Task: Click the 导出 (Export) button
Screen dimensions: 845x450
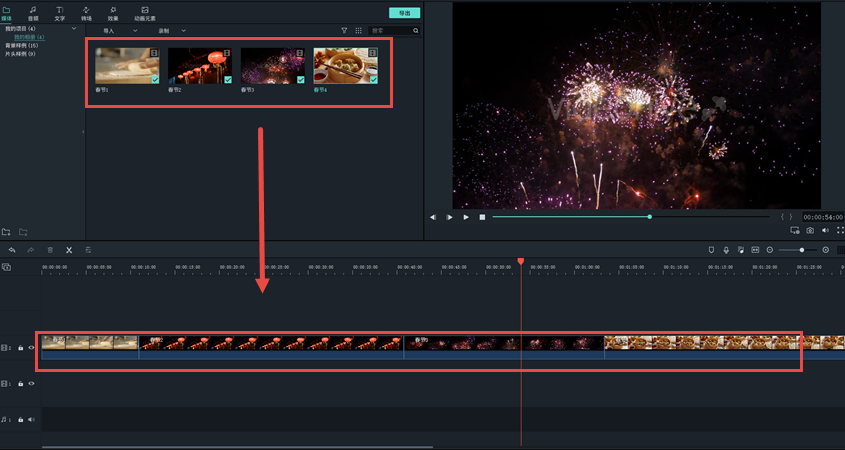Action: tap(404, 13)
